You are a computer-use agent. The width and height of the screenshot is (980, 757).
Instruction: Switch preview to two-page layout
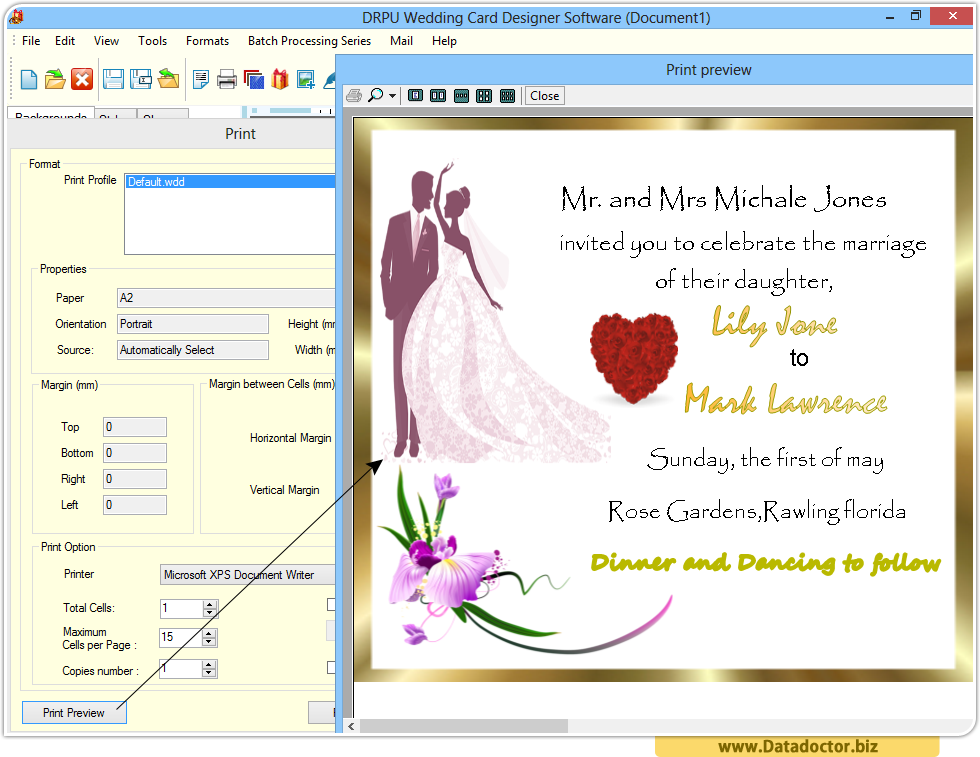[438, 95]
